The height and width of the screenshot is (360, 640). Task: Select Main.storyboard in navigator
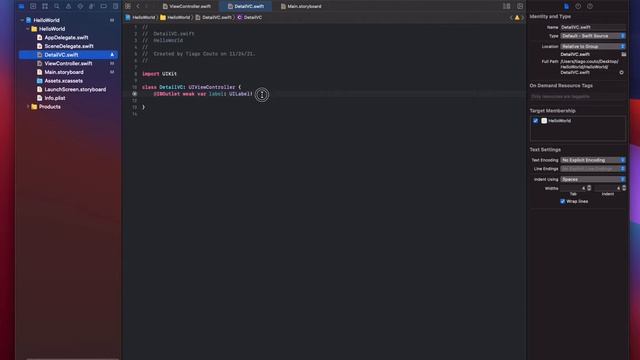64,72
